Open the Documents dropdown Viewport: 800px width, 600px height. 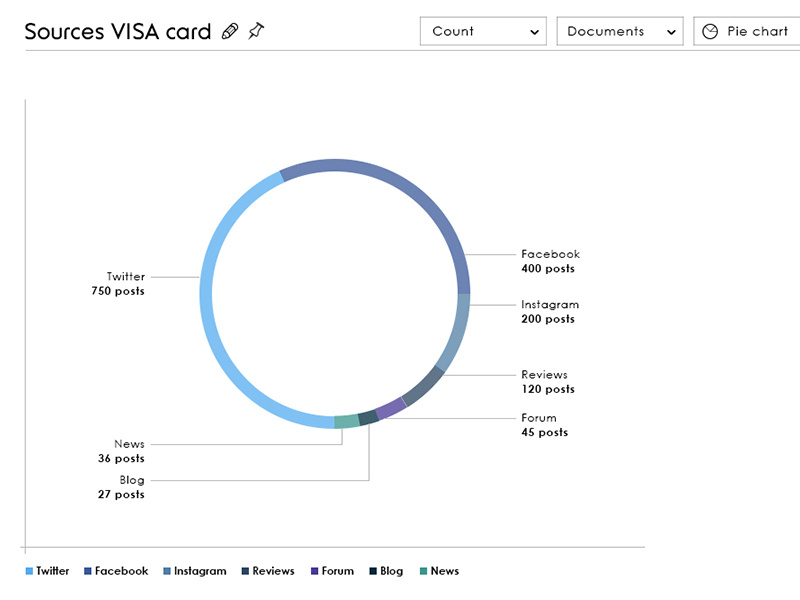619,31
